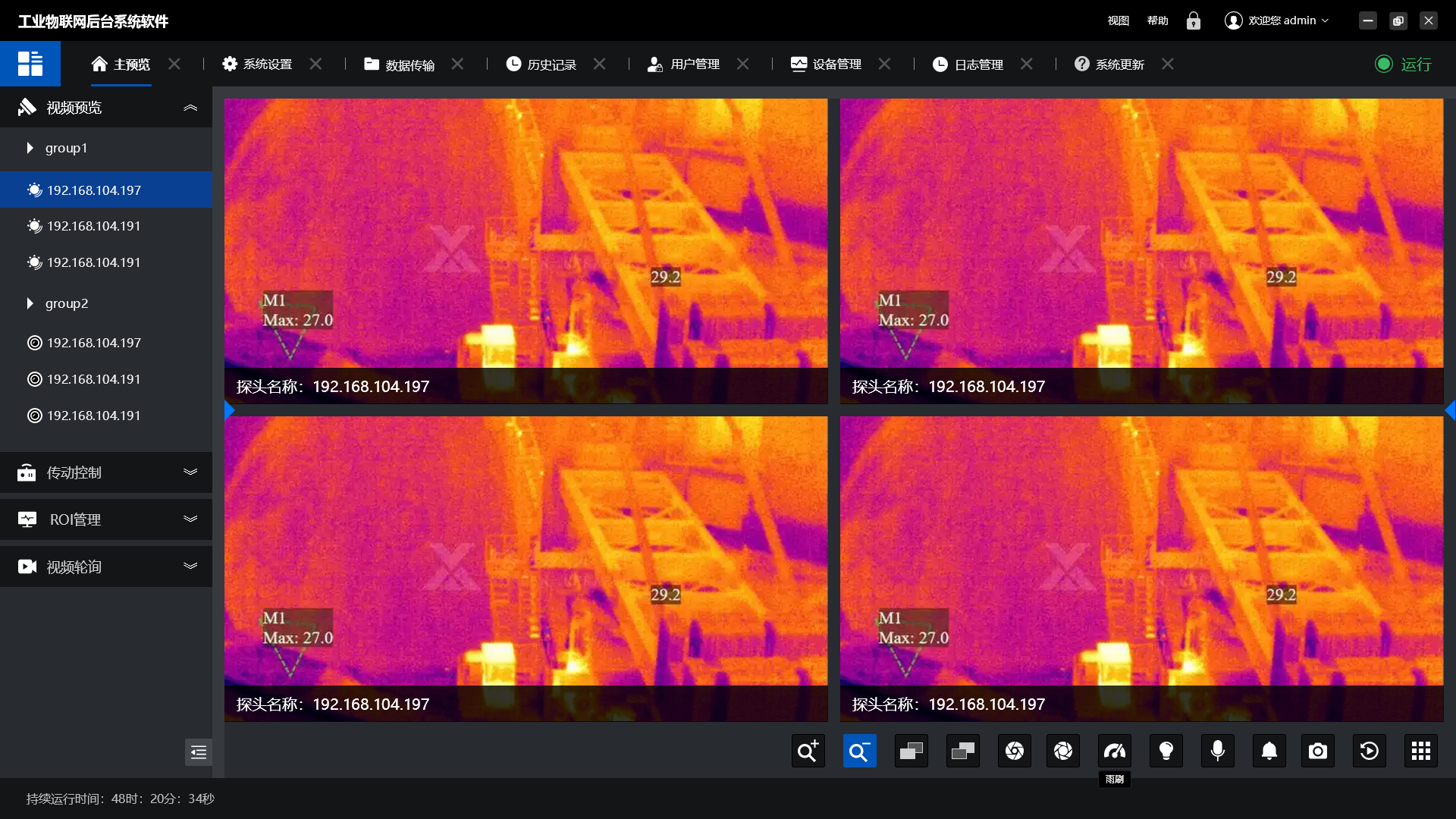Open the grid layout selector
This screenshot has width=1456, height=819.
[x=1420, y=751]
